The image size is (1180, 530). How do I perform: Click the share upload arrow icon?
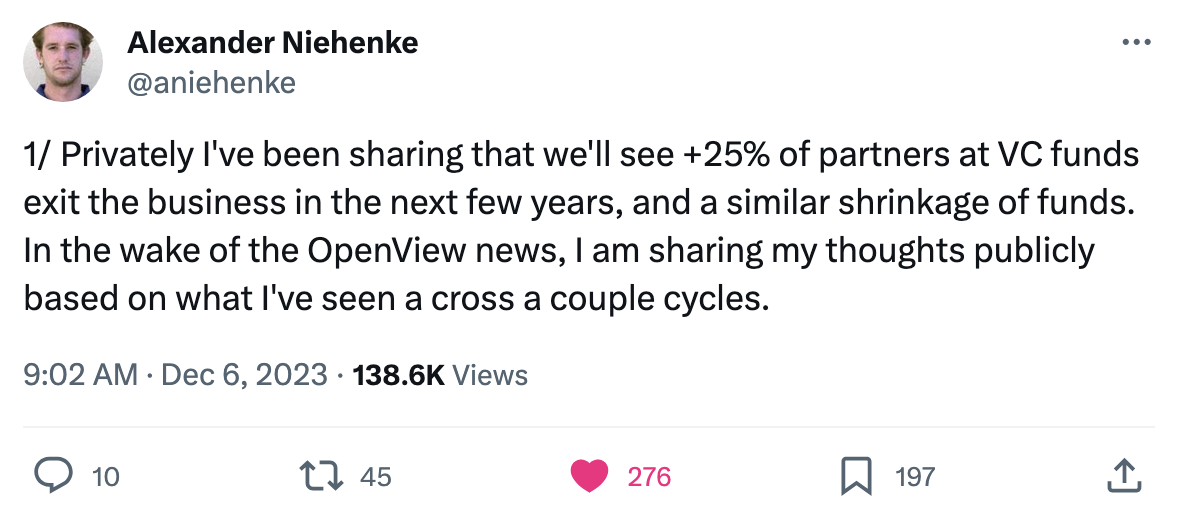tap(1123, 476)
